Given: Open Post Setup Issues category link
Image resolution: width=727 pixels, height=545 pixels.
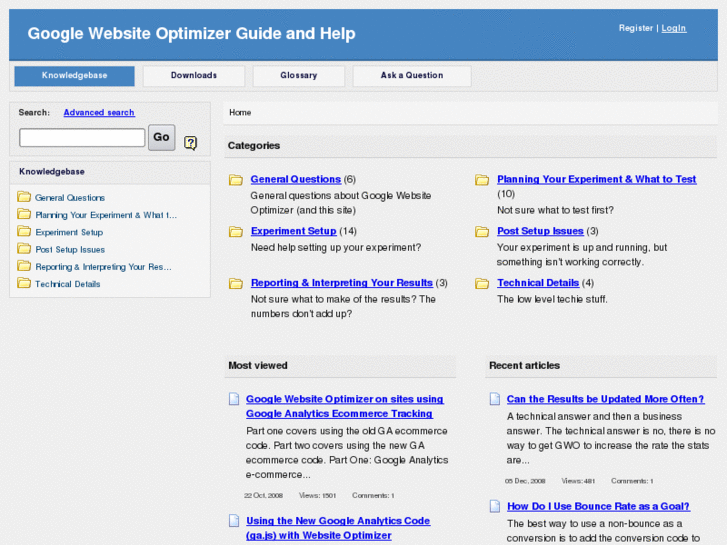Looking at the screenshot, I should pyautogui.click(x=540, y=231).
